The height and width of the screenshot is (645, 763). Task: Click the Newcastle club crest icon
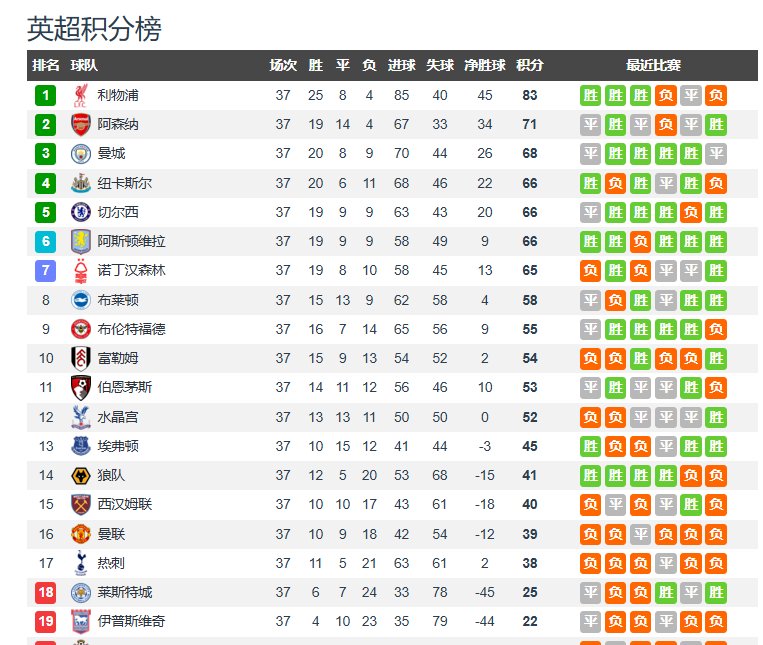pos(80,183)
